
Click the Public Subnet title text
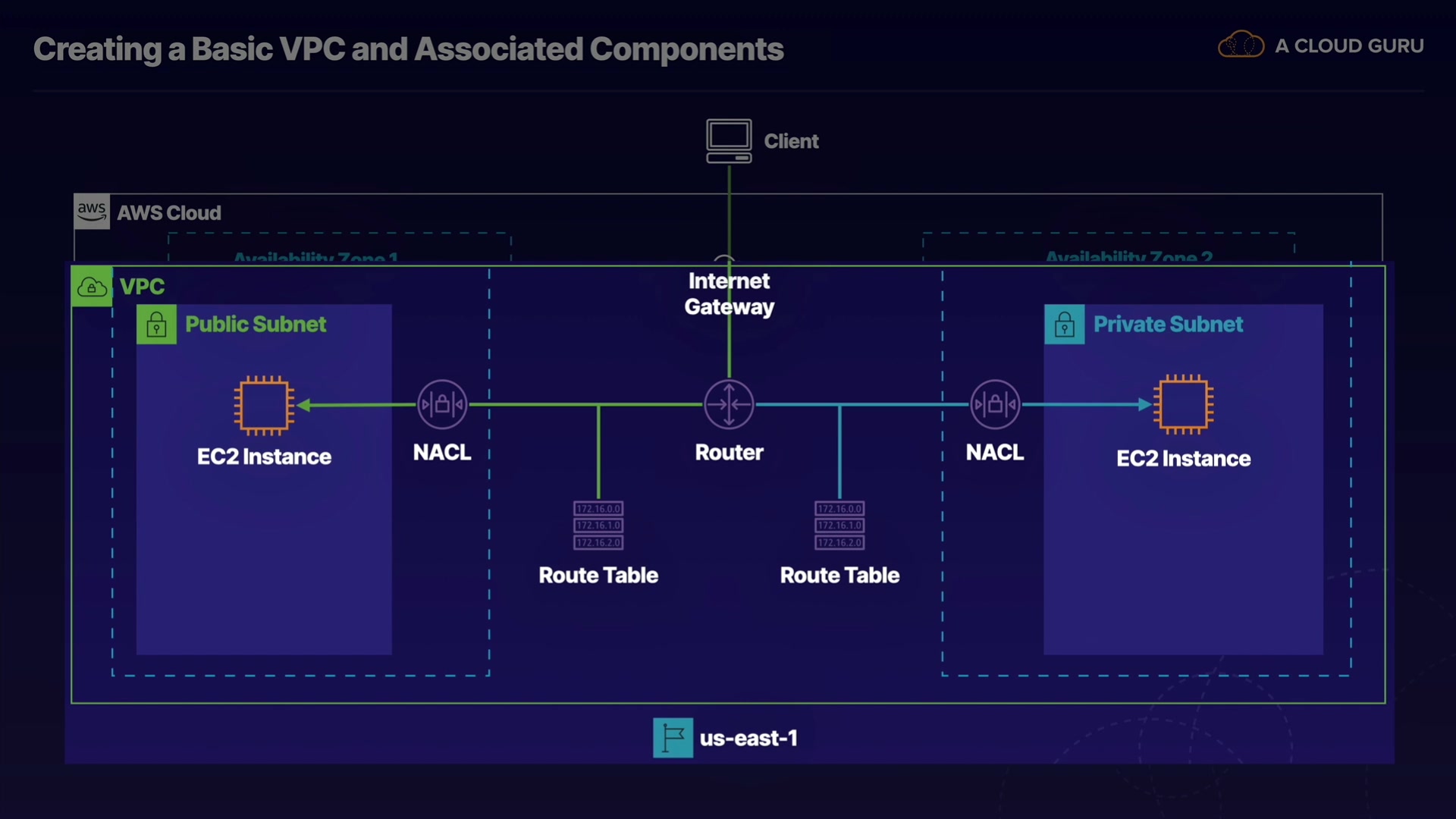[x=256, y=325]
